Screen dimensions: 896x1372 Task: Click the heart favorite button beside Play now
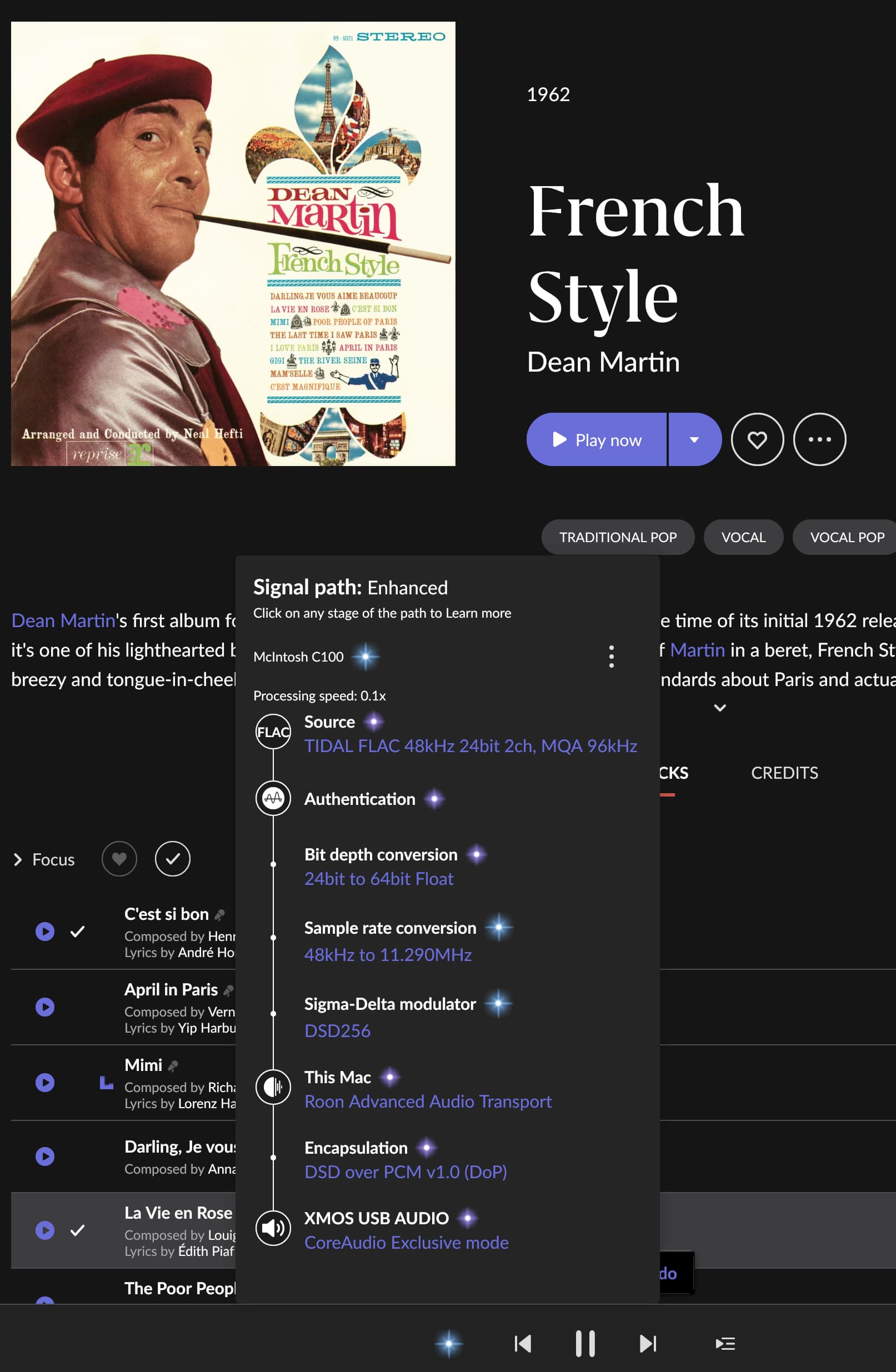pos(757,439)
